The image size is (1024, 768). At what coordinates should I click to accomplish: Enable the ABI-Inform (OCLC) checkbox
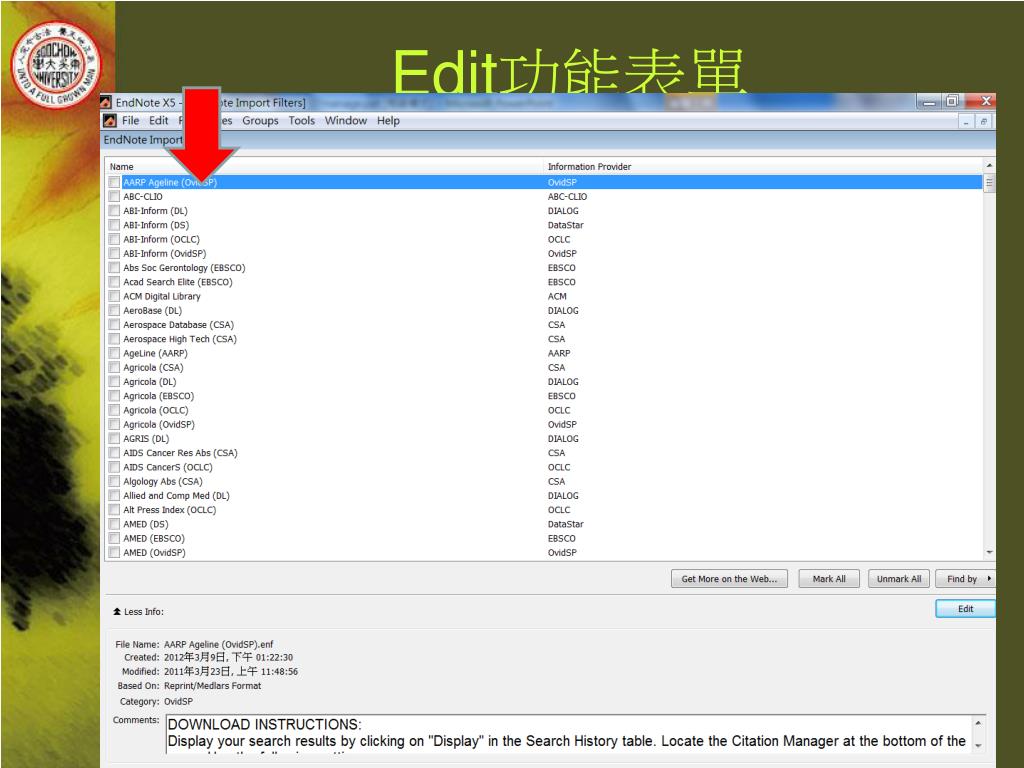click(114, 240)
